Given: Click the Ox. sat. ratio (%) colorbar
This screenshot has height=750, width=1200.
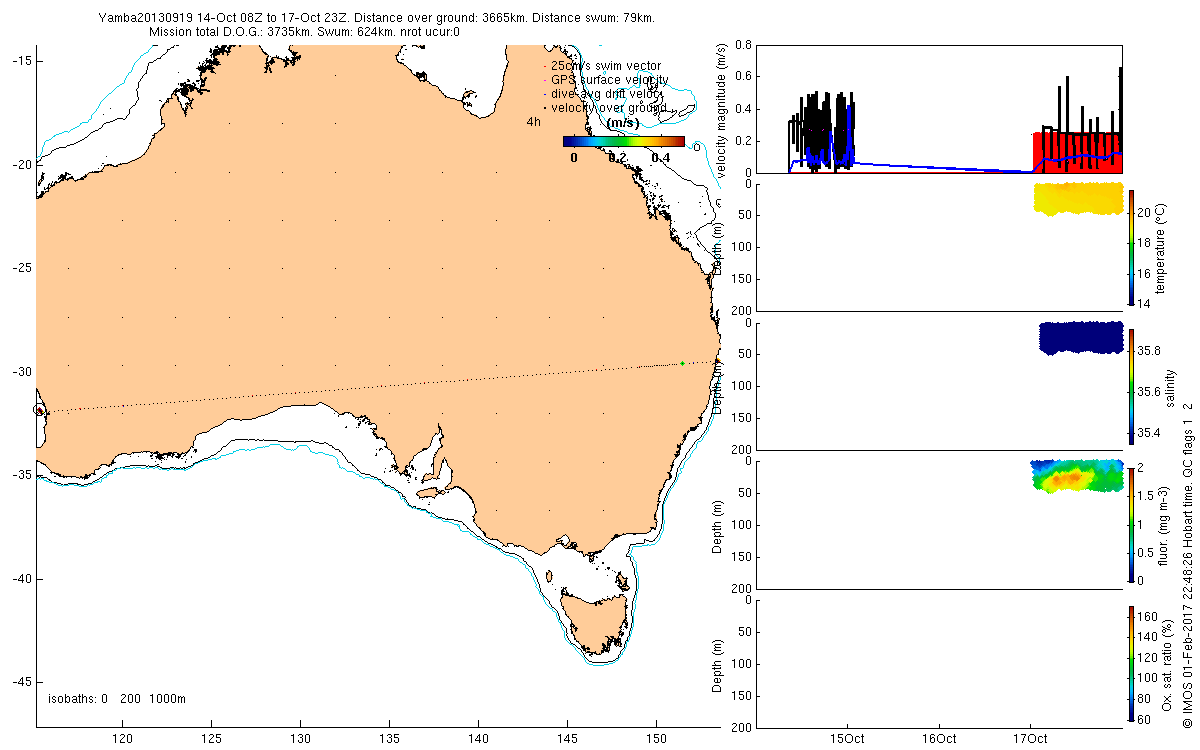Looking at the screenshot, I should 1131,662.
